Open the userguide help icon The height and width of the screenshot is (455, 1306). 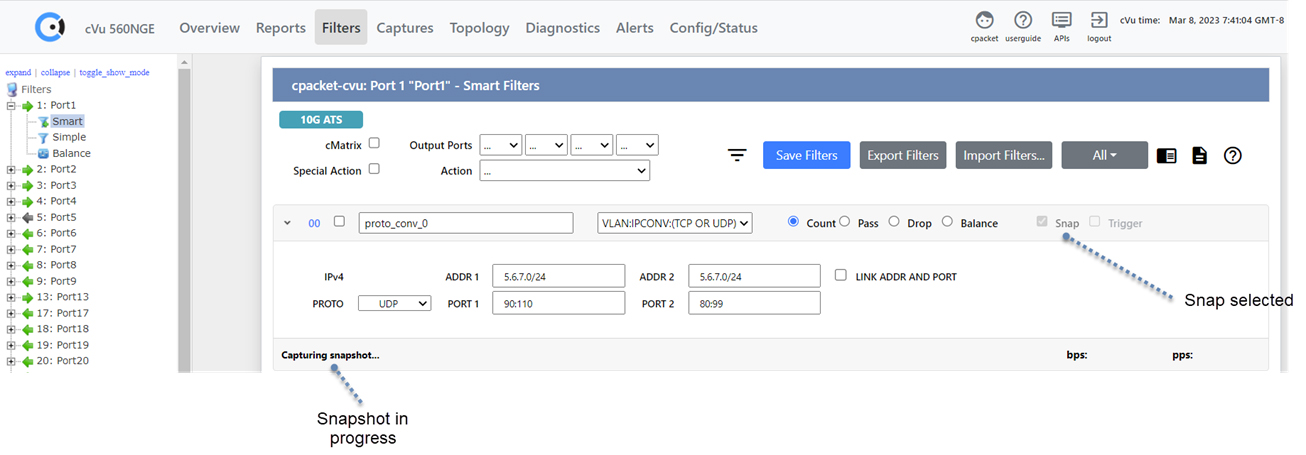pos(1023,20)
